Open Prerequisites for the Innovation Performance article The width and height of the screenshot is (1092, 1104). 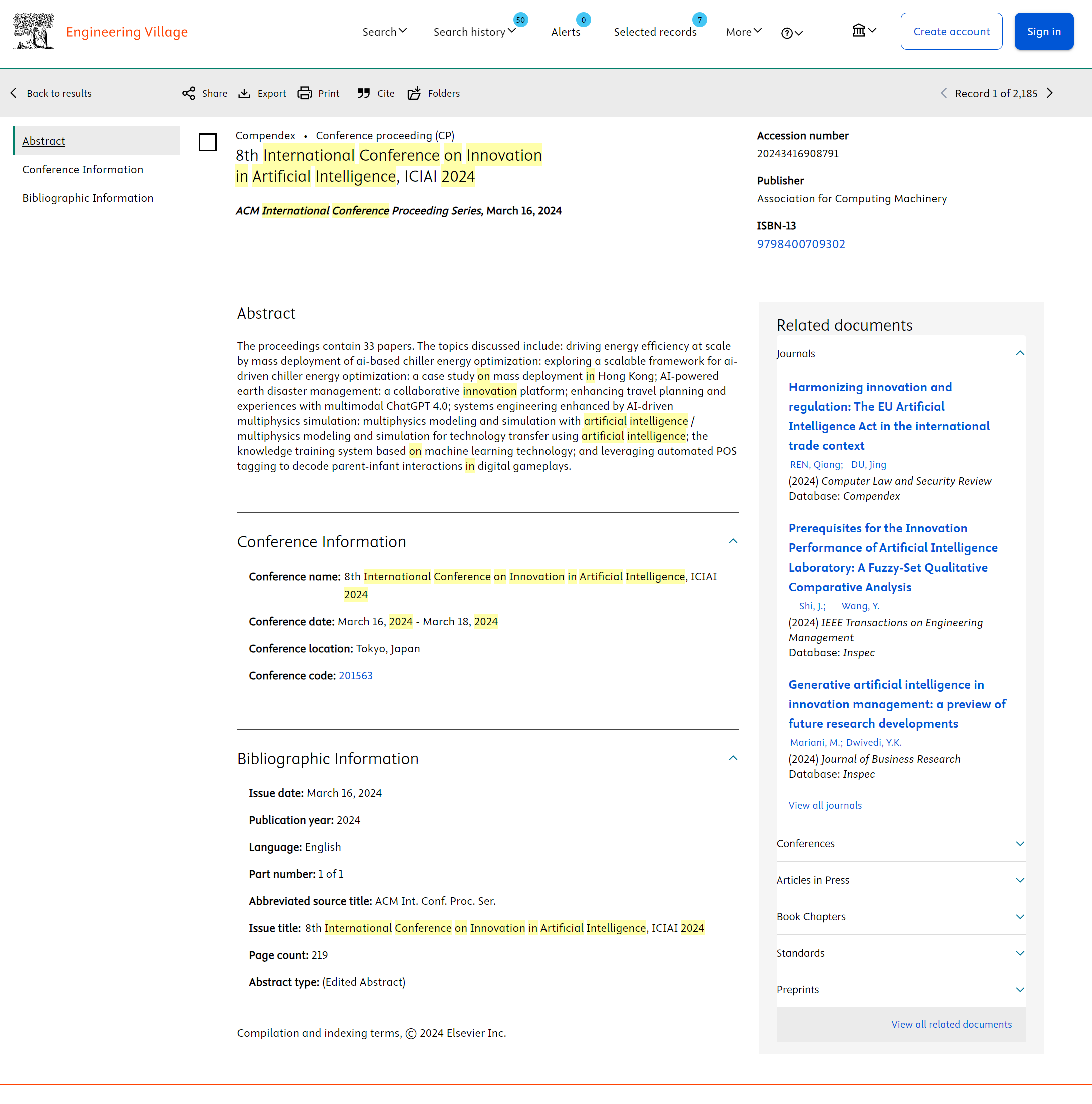[893, 557]
